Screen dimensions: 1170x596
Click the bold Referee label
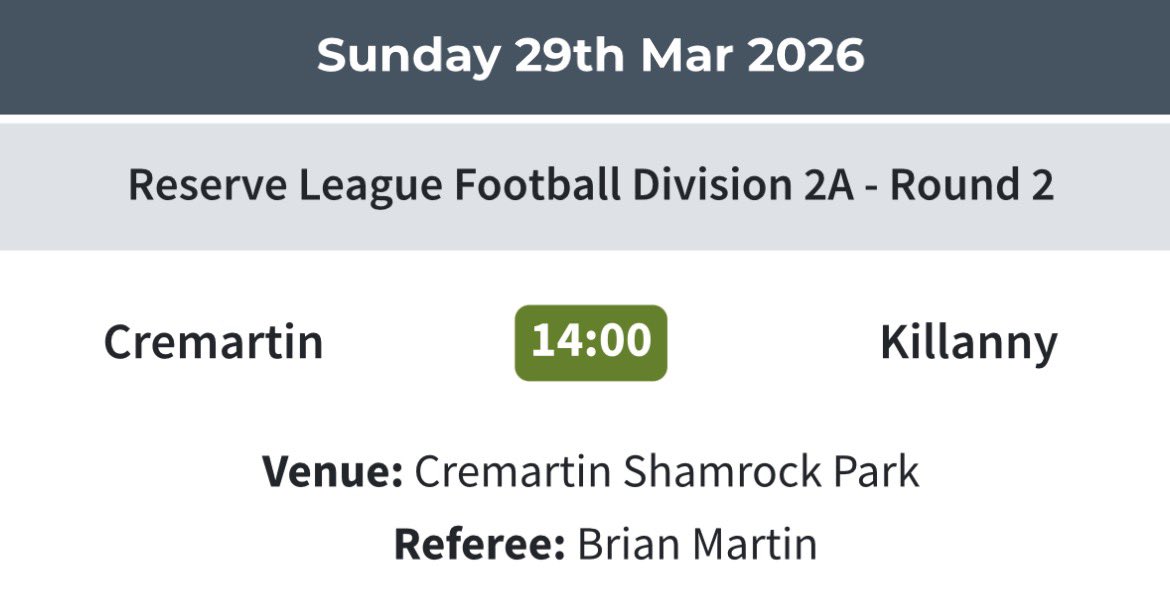[479, 544]
